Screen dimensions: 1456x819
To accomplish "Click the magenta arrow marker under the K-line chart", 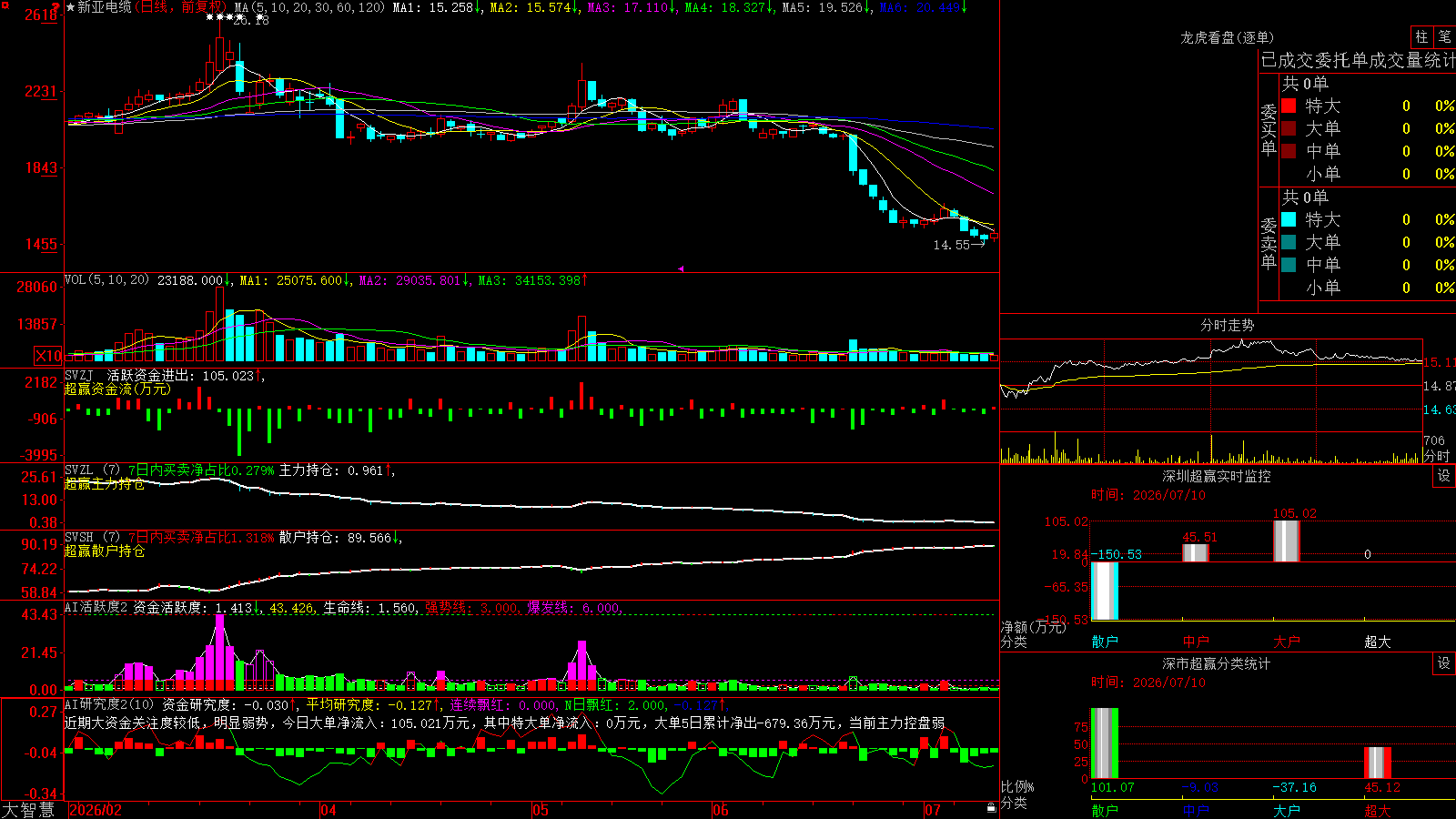I will tap(681, 268).
